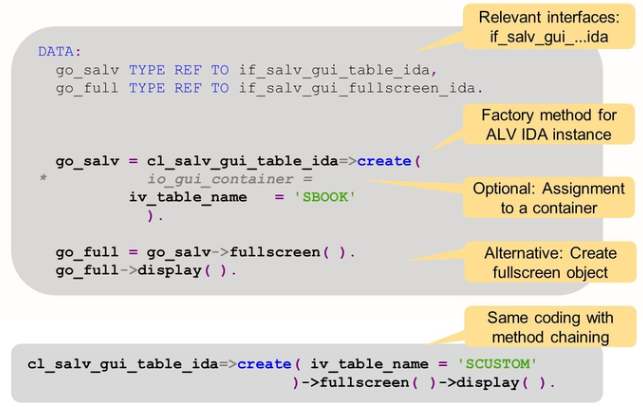The height and width of the screenshot is (407, 643).
Task: Click the go_full->display( ) statement
Action: (146, 270)
